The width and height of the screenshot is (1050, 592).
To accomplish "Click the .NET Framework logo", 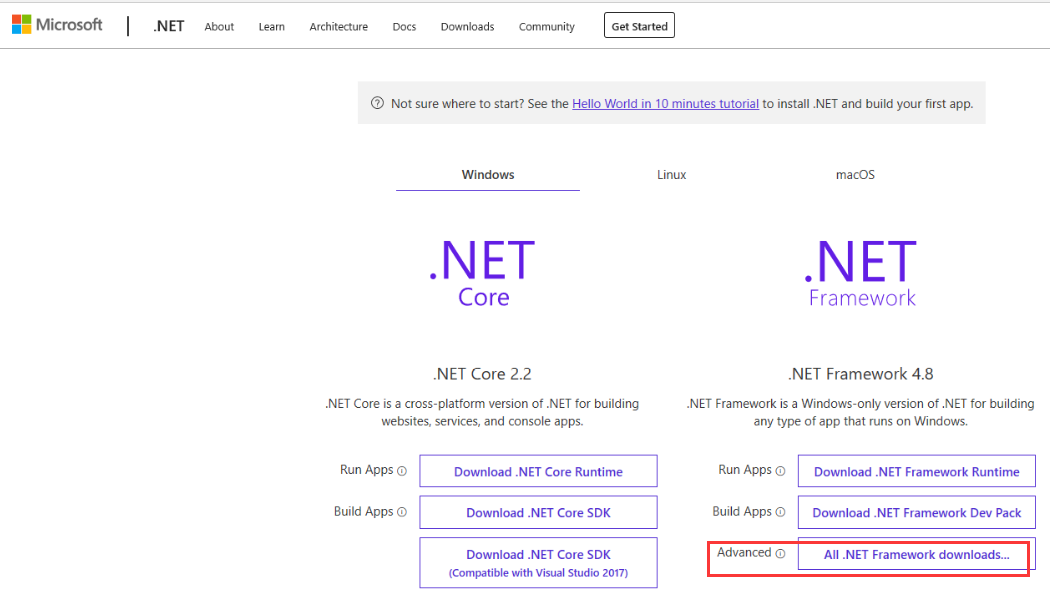I will 860,273.
